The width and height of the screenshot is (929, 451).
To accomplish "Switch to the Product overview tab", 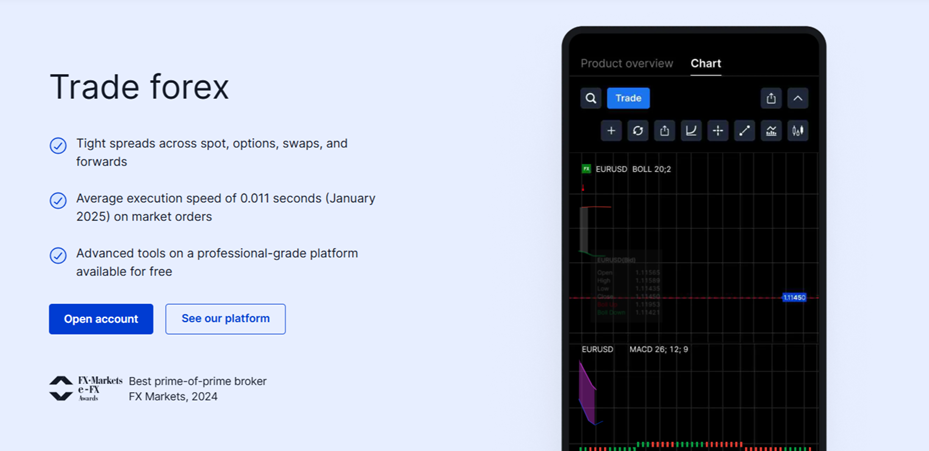I will pos(627,63).
